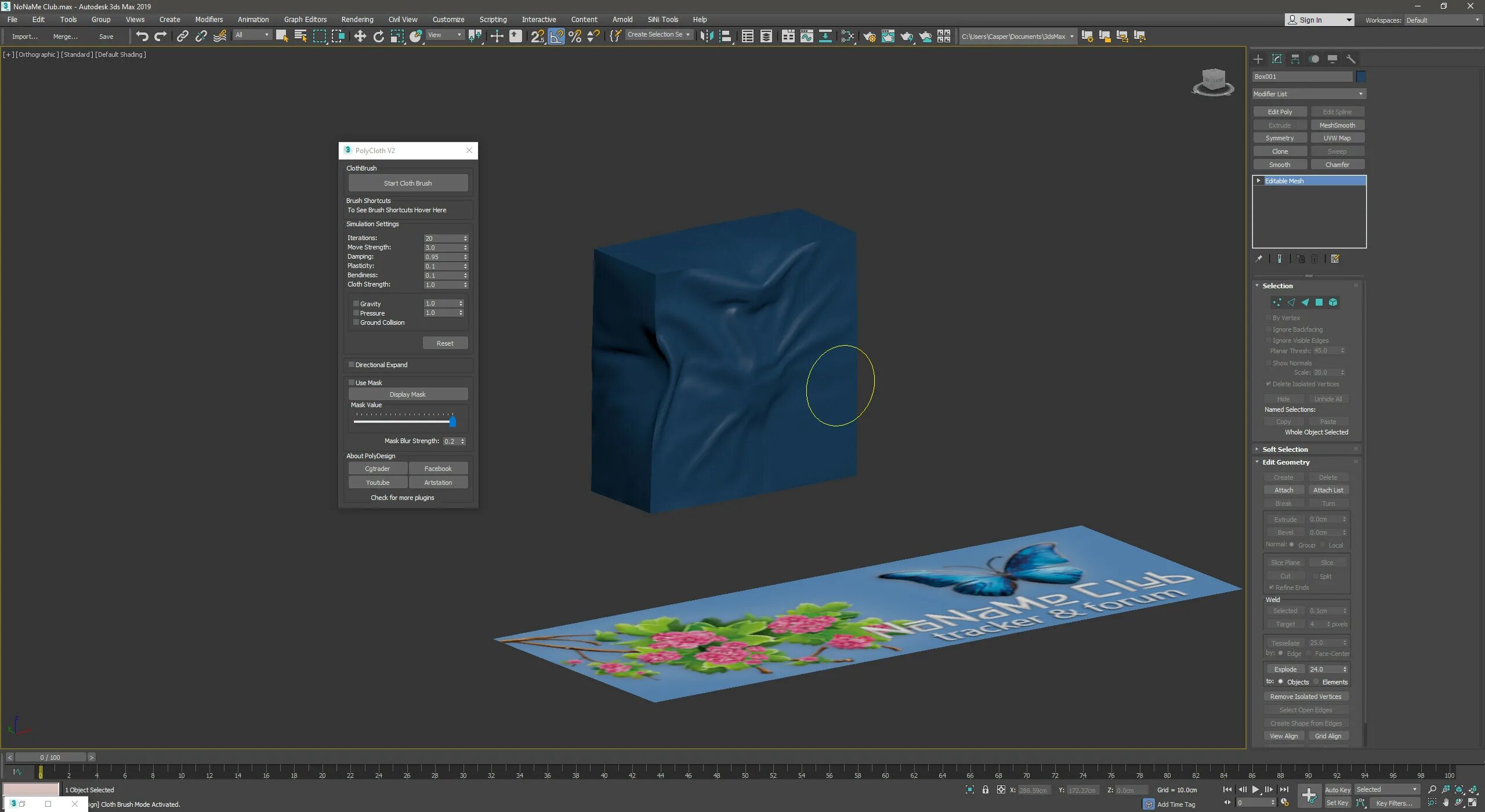This screenshot has height=812, width=1485.
Task: Select the Rotate tool icon
Action: tap(378, 37)
